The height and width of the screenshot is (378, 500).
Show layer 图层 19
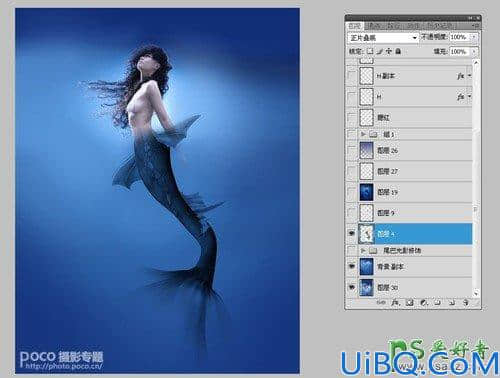click(351, 192)
